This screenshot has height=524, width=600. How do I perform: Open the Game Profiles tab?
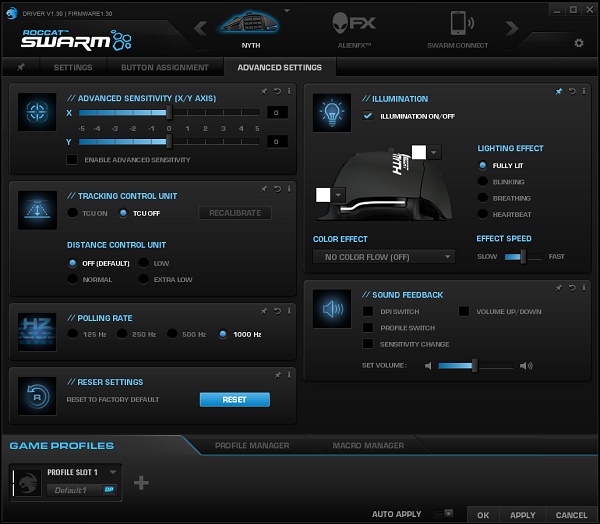62,446
